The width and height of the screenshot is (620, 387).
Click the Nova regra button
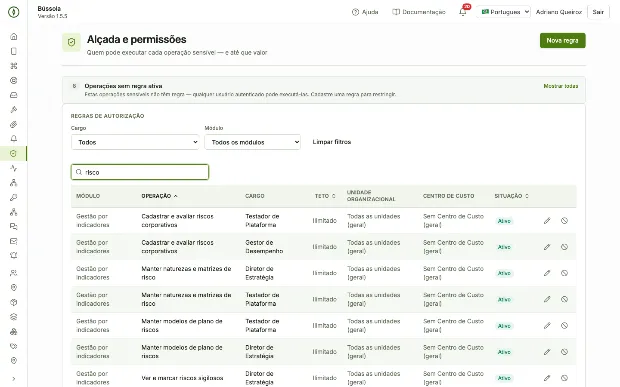point(562,40)
